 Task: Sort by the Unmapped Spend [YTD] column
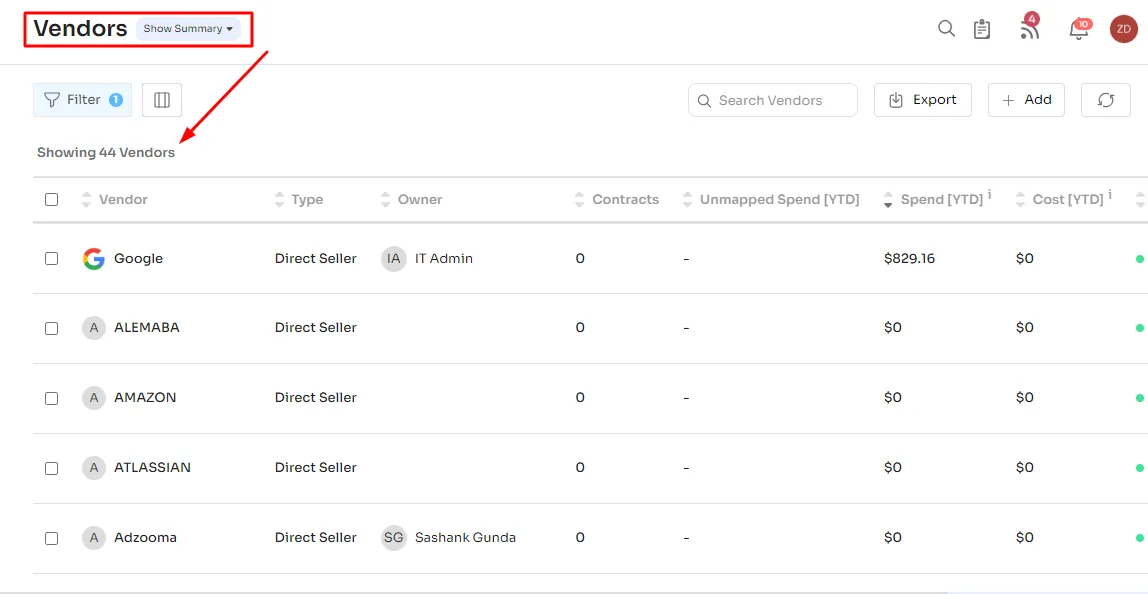(x=687, y=199)
